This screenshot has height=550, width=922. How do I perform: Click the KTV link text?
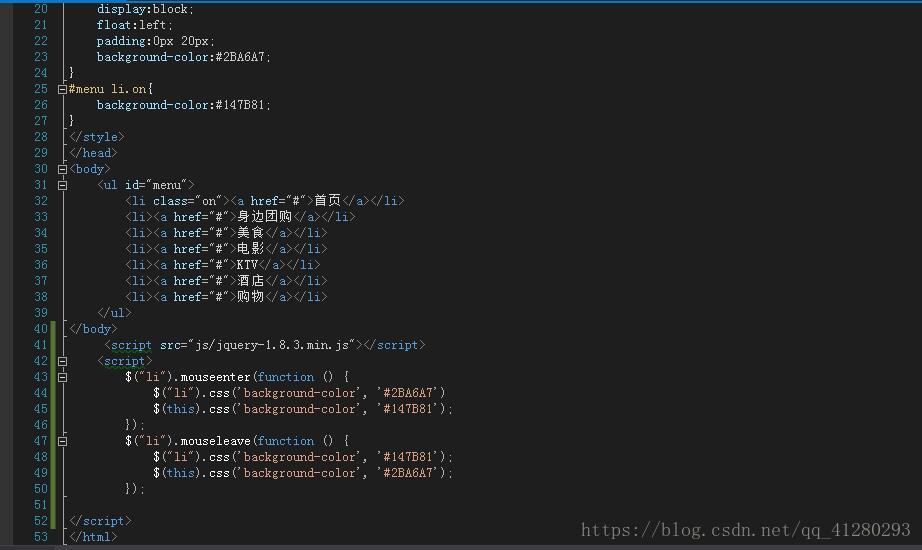click(x=247, y=265)
